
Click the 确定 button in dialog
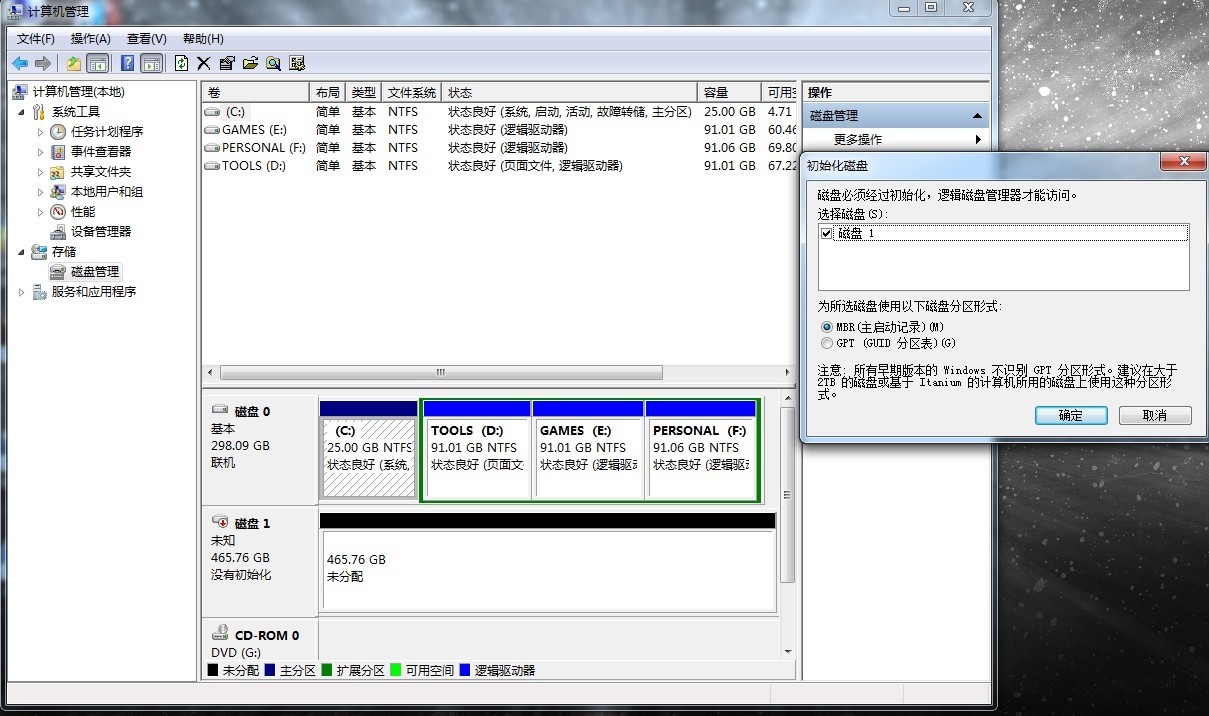[x=1071, y=415]
